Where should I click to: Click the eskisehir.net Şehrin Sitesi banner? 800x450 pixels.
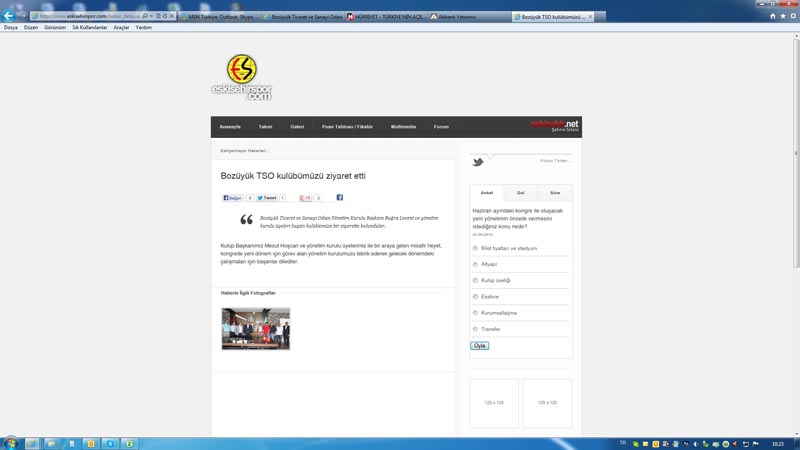555,126
